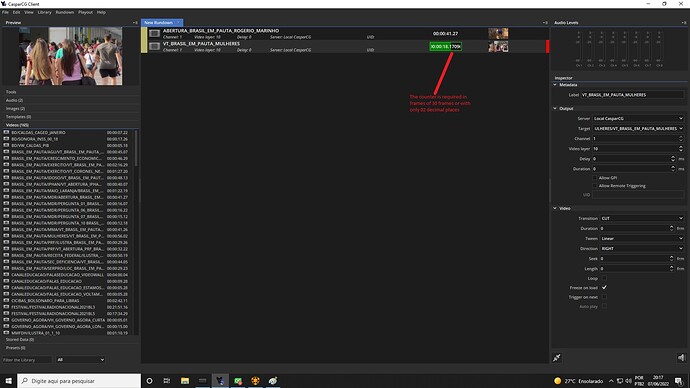Screen dimensions: 690x388
Task: Open the Audio category in the library
Action: coord(15,100)
